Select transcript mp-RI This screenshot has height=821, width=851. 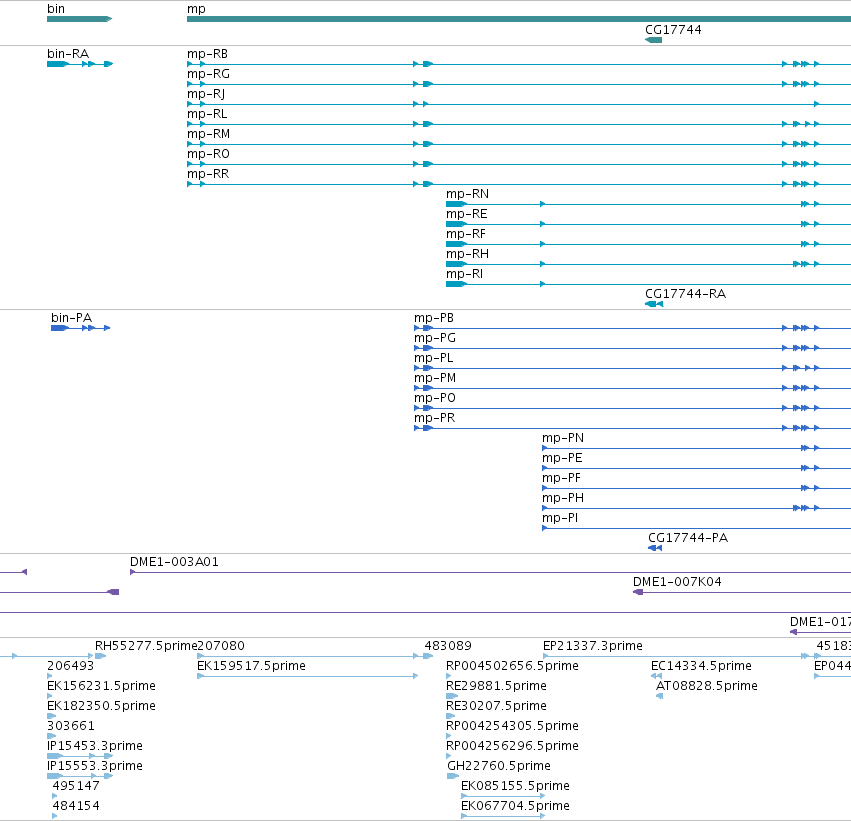coord(464,275)
